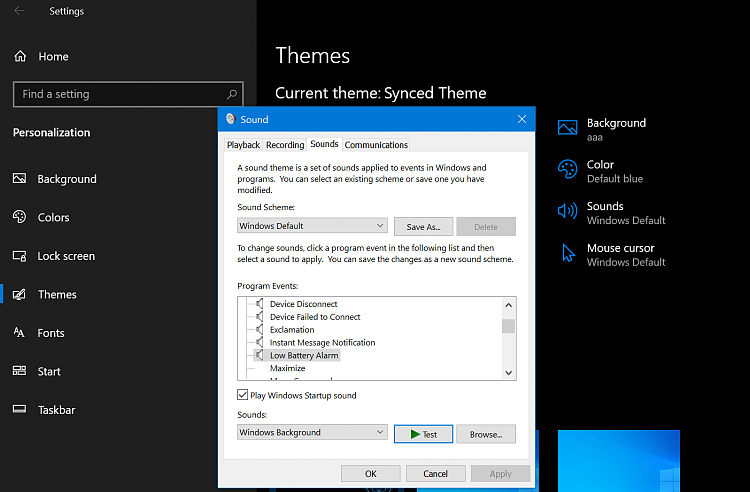750x492 pixels.
Task: Select the Sounds tab
Action: click(x=324, y=144)
